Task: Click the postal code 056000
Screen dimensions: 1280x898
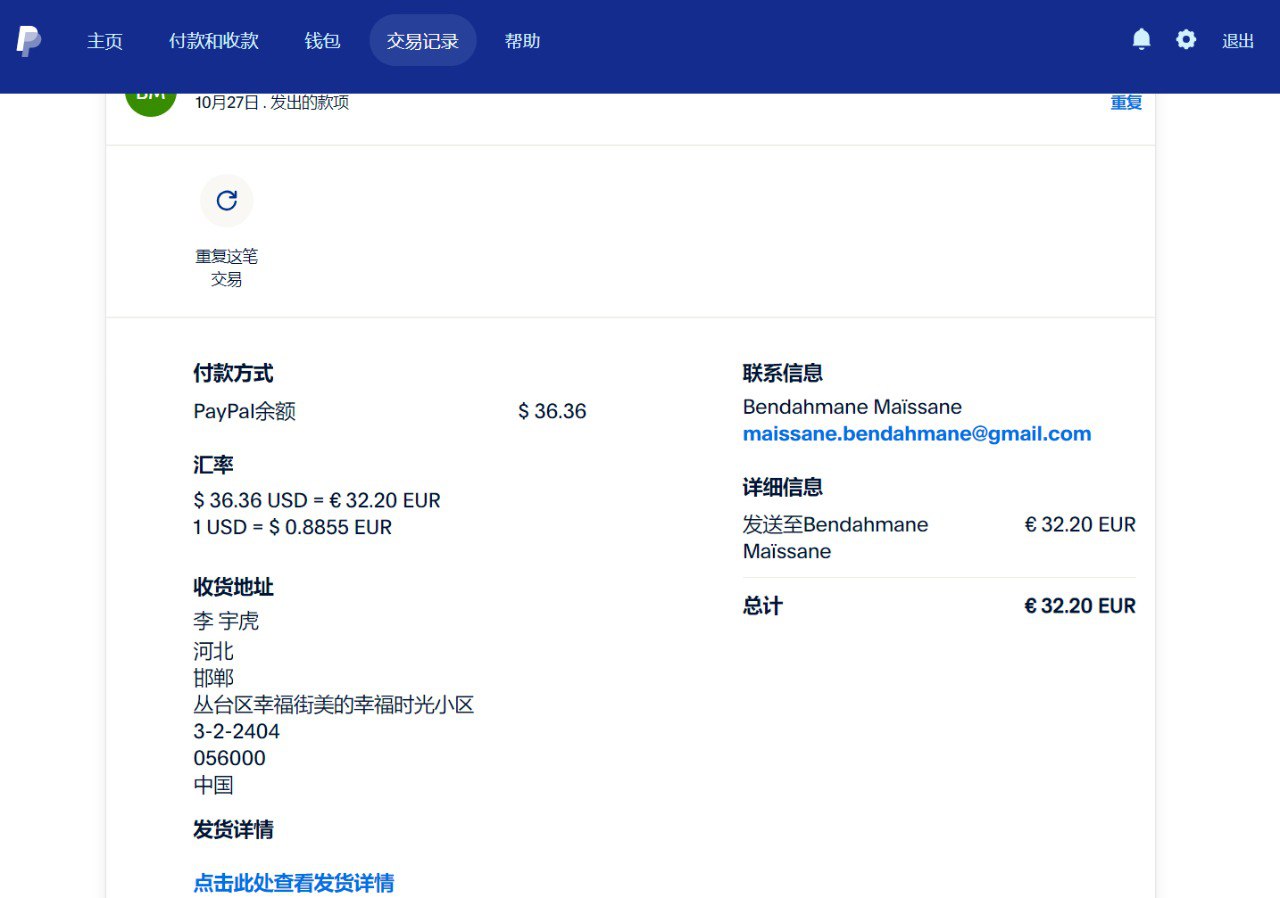Action: (x=229, y=758)
